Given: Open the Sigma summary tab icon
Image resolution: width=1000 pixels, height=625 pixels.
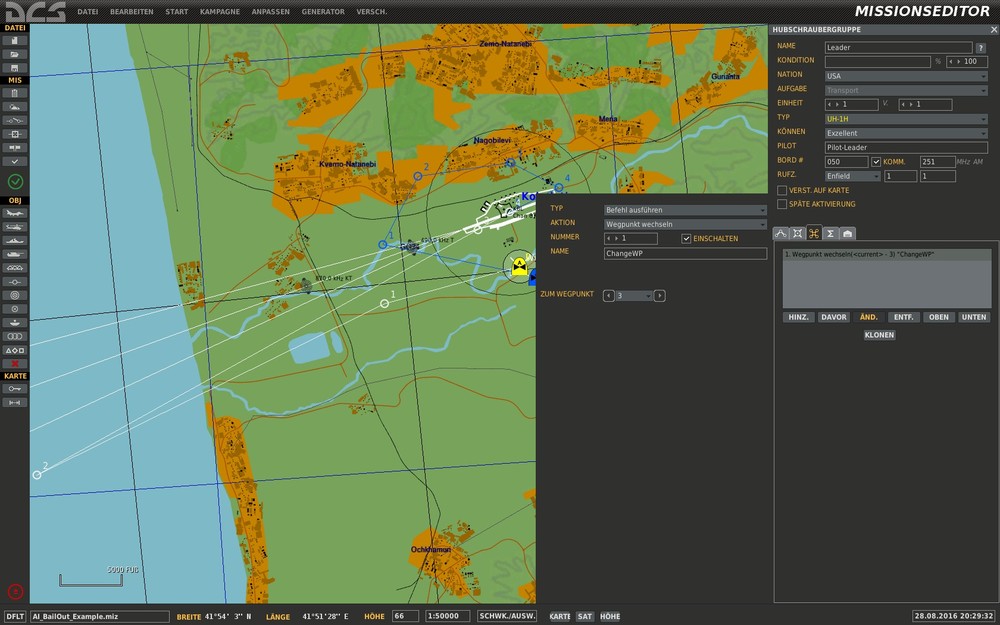Looking at the screenshot, I should click(830, 233).
